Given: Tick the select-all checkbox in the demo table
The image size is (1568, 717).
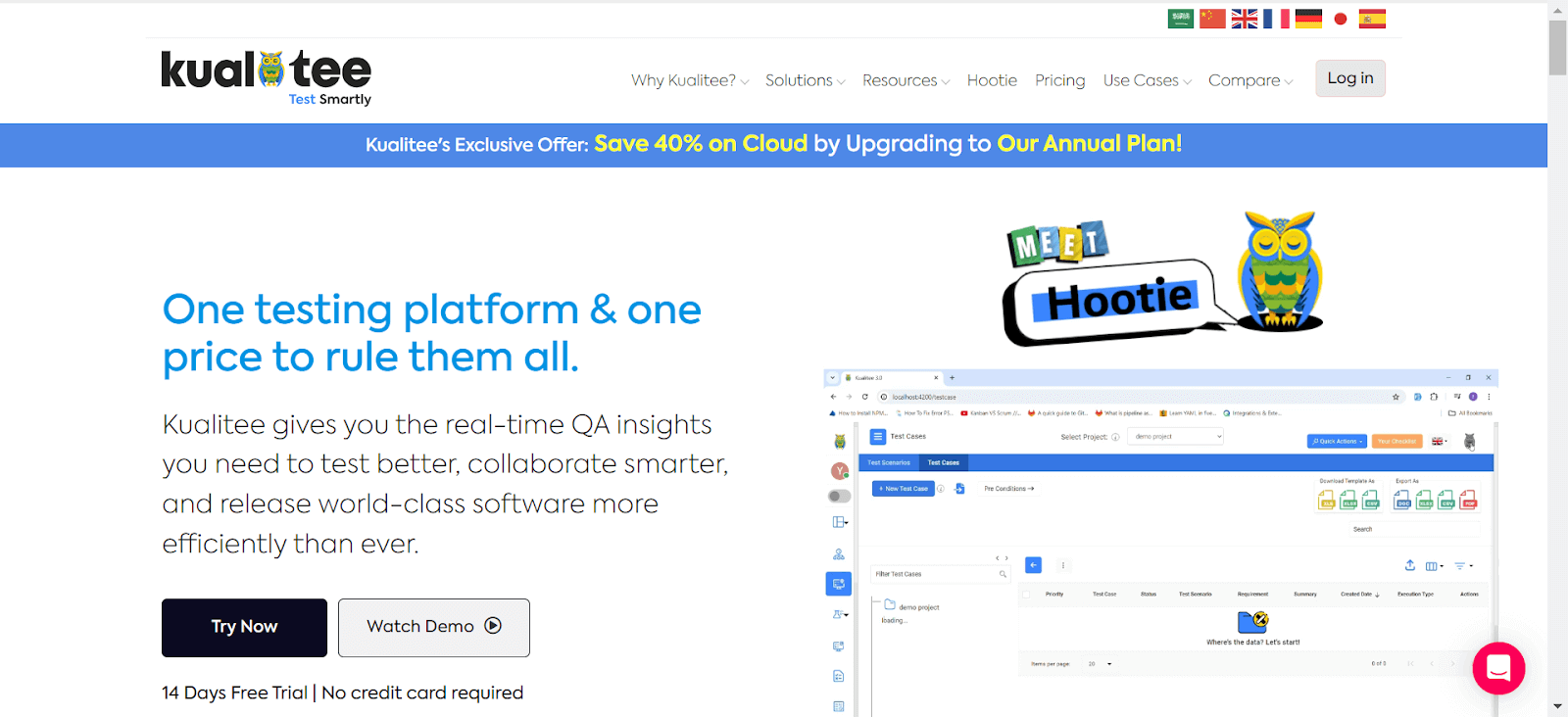Looking at the screenshot, I should pyautogui.click(x=1026, y=595).
